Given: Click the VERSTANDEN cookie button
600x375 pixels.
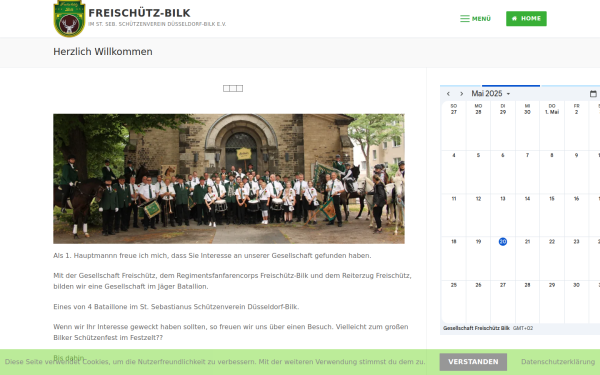Looking at the screenshot, I should pyautogui.click(x=473, y=362).
